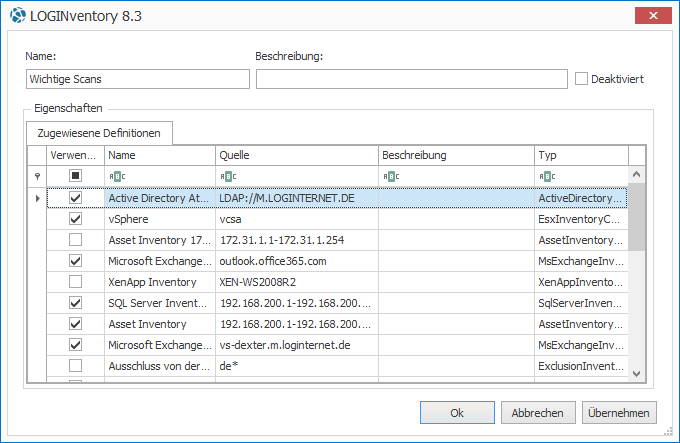Open the Zugewiesene Definitionen tab

tap(99, 133)
